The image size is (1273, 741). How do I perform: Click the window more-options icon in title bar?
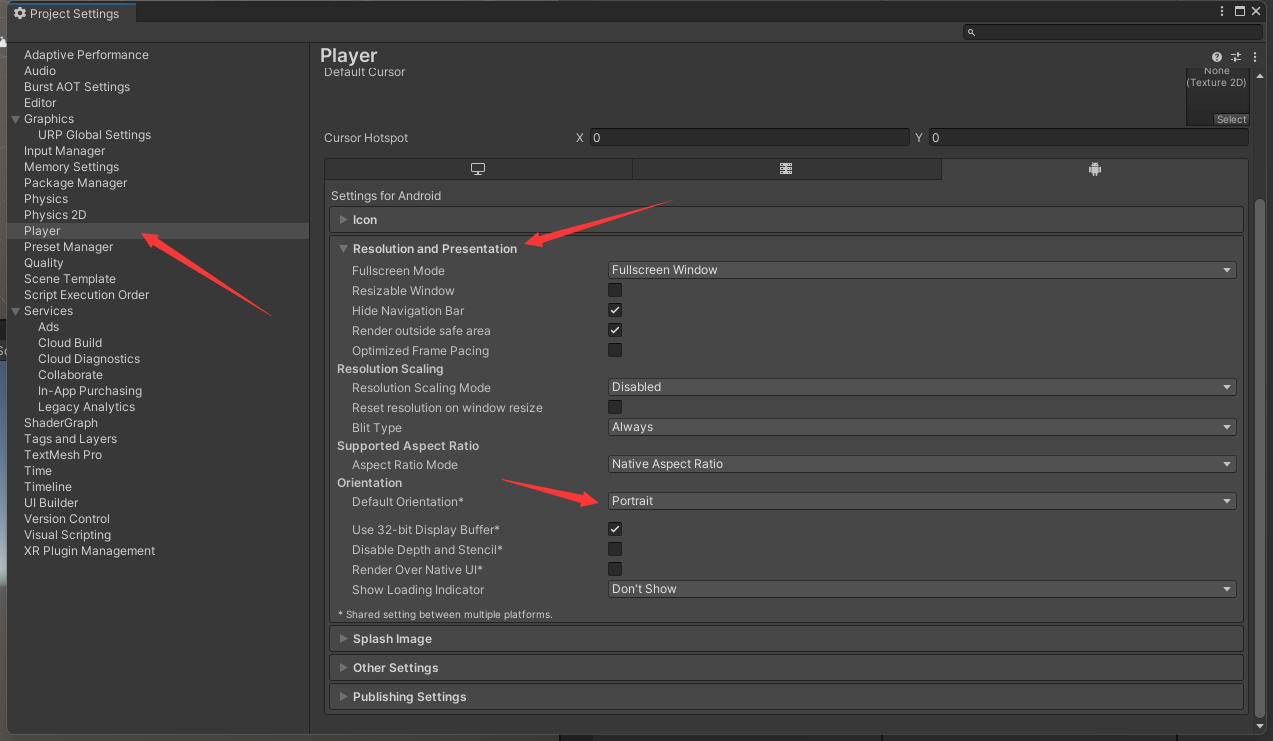[x=1222, y=12]
